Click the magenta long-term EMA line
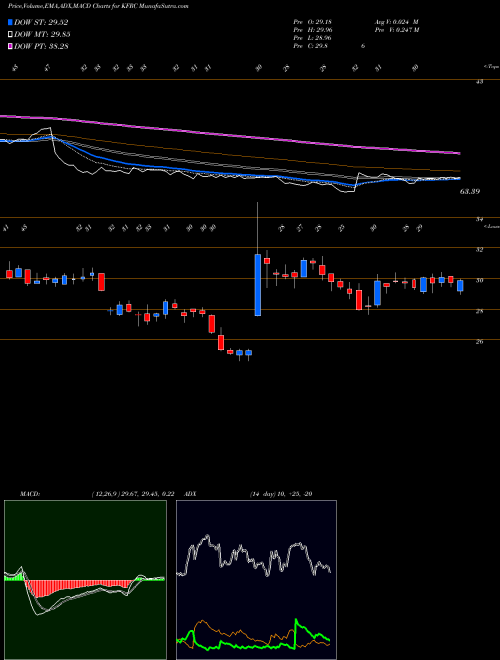This screenshot has height=660, width=500. (229, 135)
